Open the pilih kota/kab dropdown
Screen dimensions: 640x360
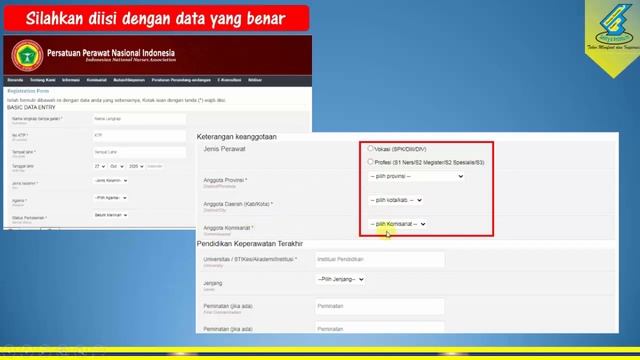tap(395, 200)
